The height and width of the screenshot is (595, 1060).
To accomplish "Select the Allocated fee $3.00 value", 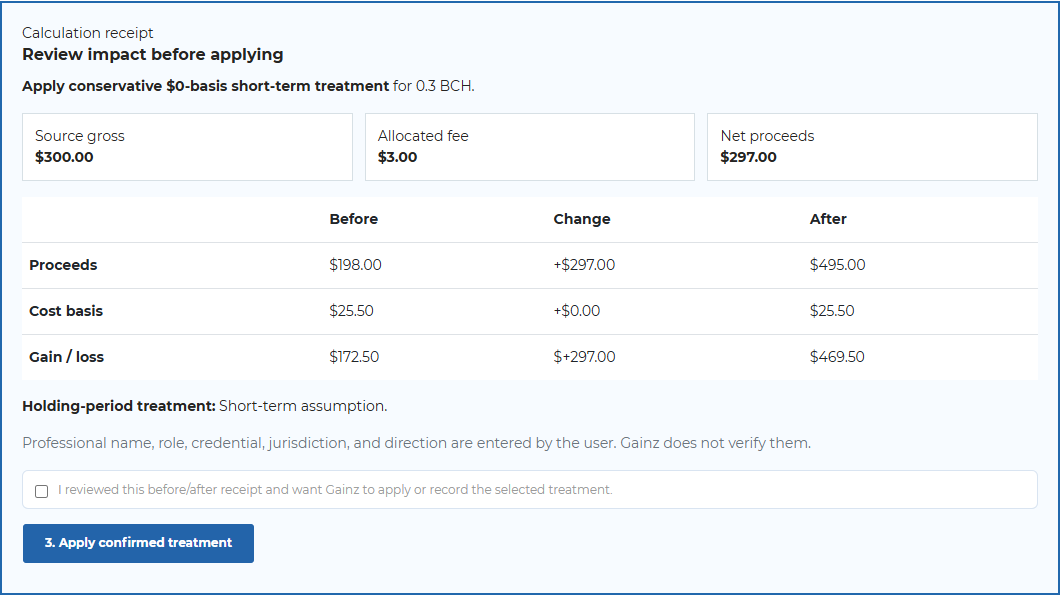I will click(398, 157).
